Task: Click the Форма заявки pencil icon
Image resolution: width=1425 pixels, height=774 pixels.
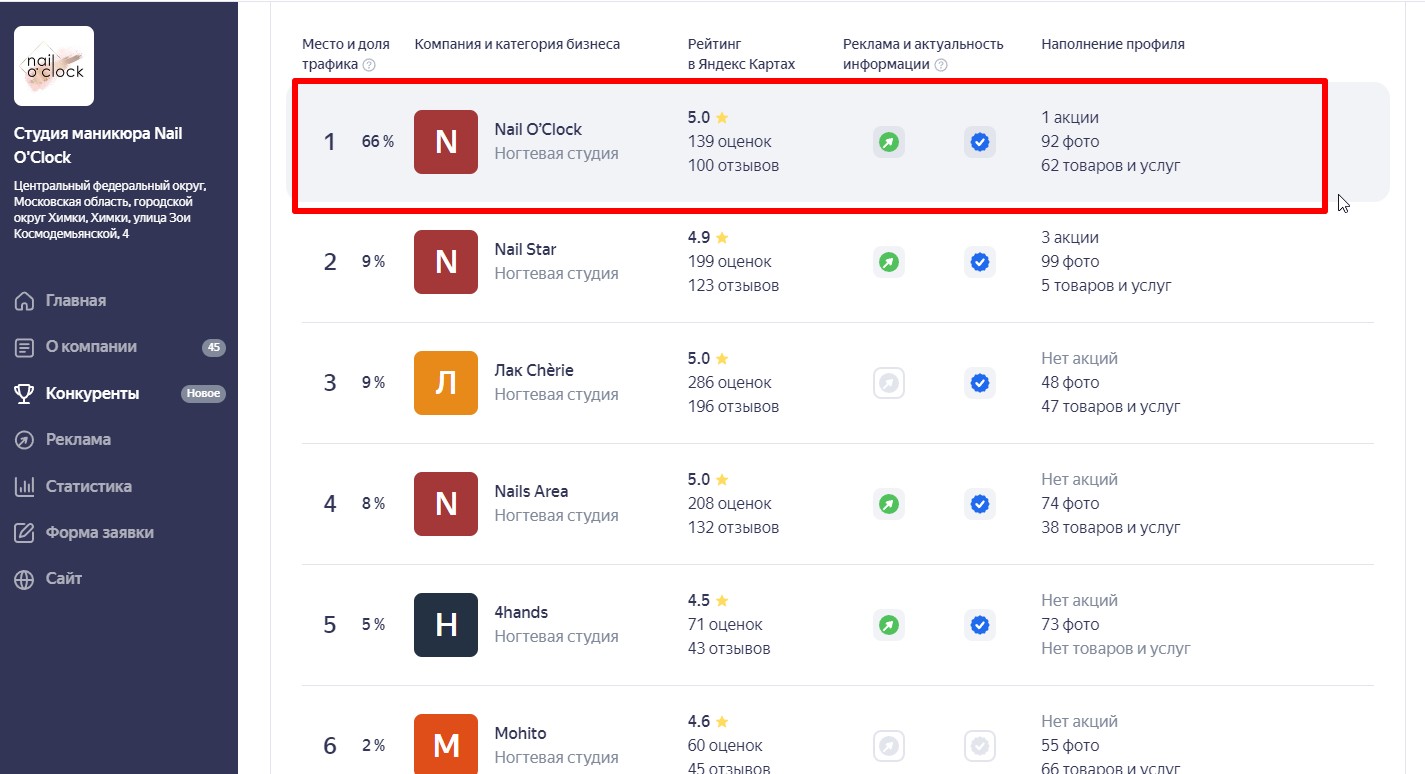Action: (x=24, y=533)
